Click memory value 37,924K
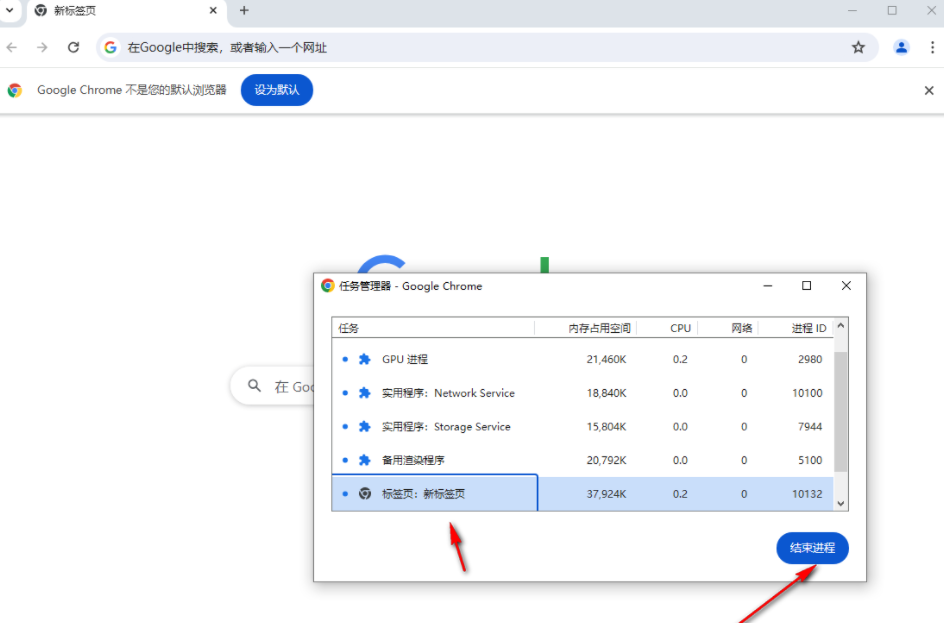 [606, 494]
